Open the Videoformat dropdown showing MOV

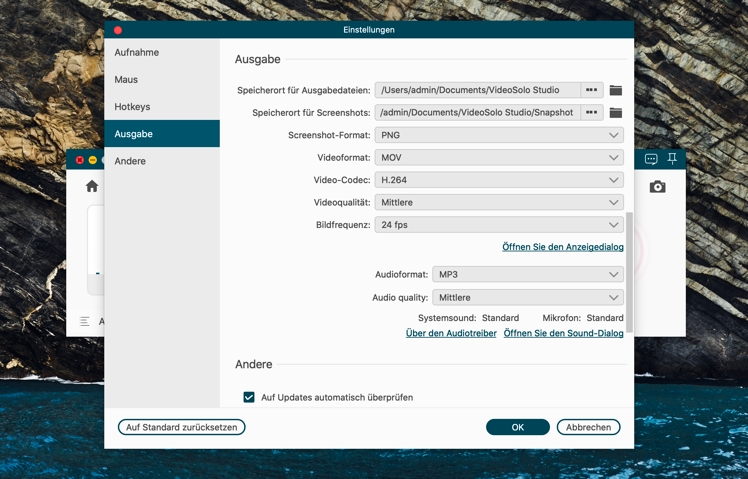(498, 158)
